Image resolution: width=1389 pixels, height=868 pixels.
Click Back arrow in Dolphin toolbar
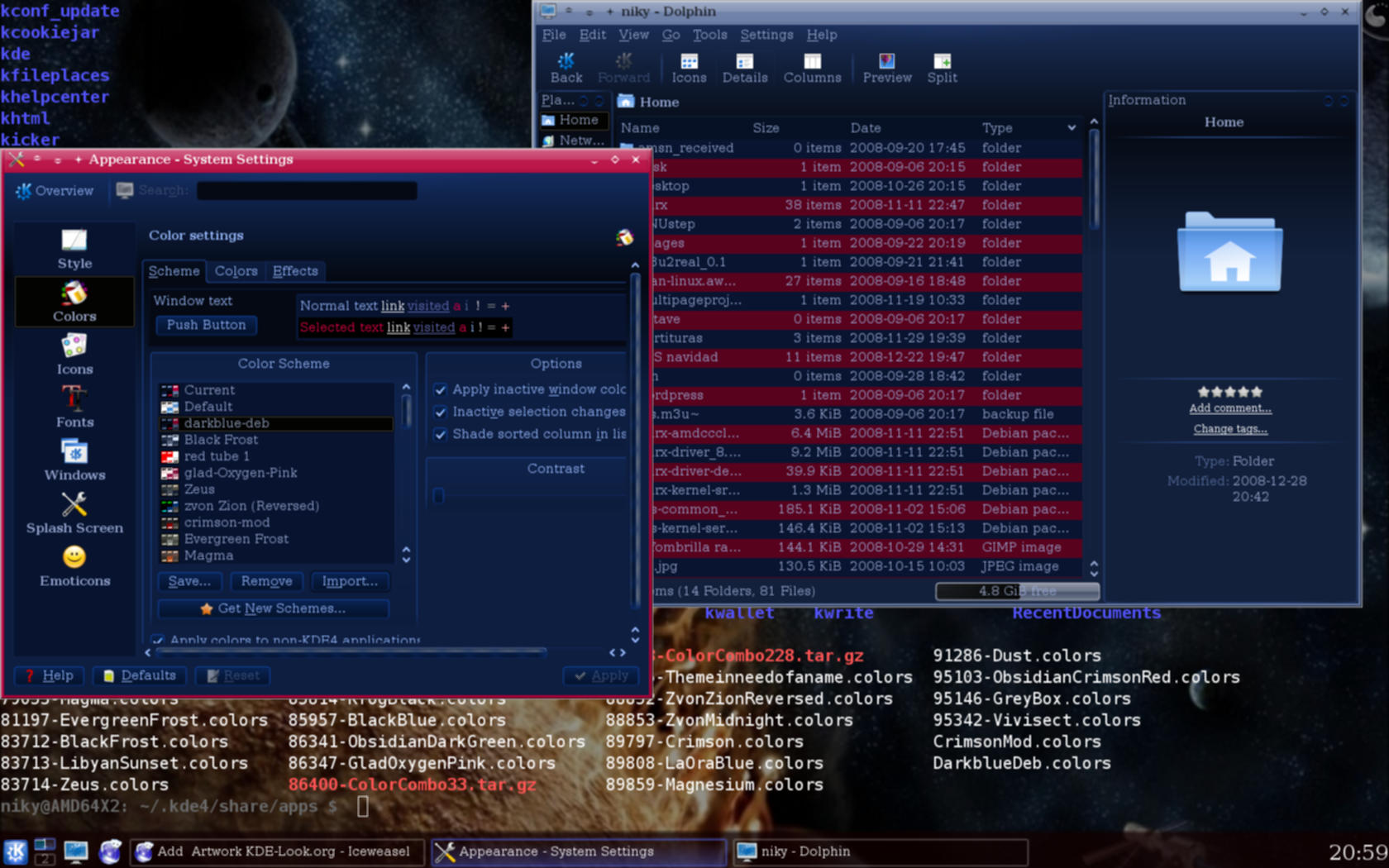[566, 68]
